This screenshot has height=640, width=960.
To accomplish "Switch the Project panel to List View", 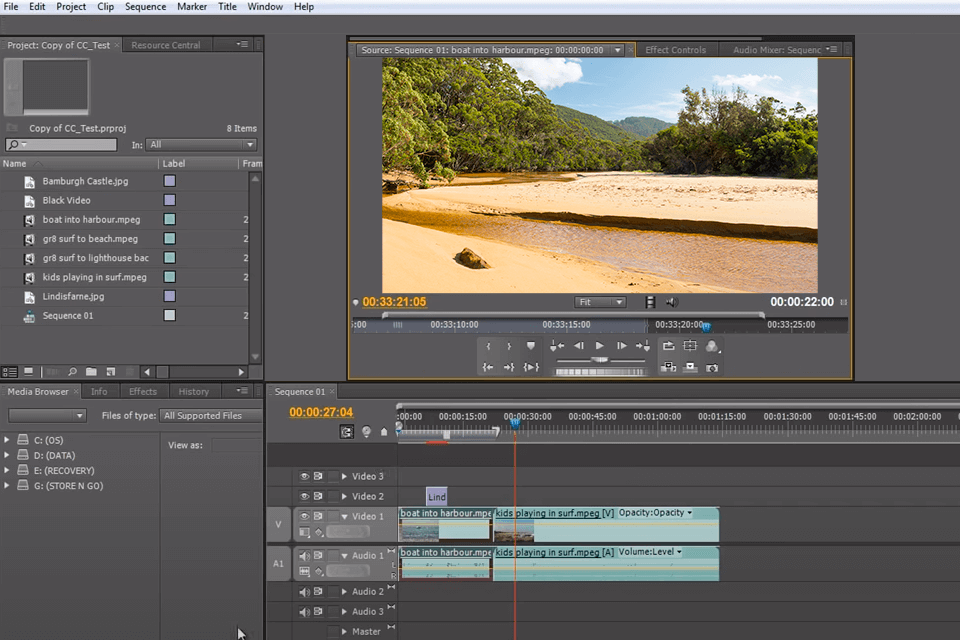I will [9, 371].
